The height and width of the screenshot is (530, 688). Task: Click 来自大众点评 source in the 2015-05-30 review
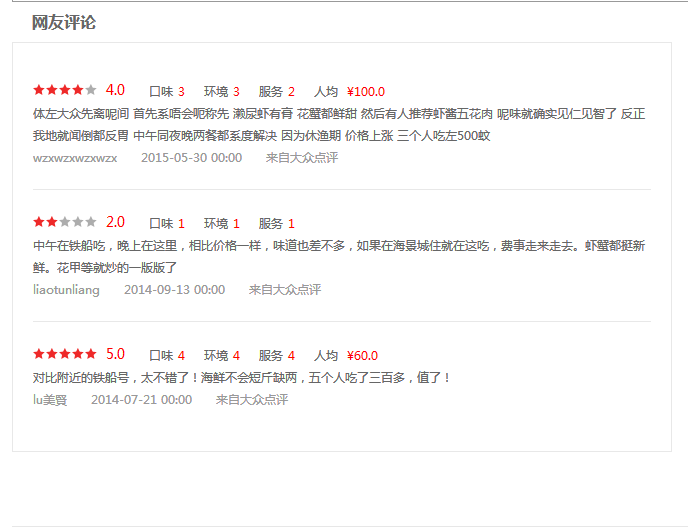pos(301,158)
